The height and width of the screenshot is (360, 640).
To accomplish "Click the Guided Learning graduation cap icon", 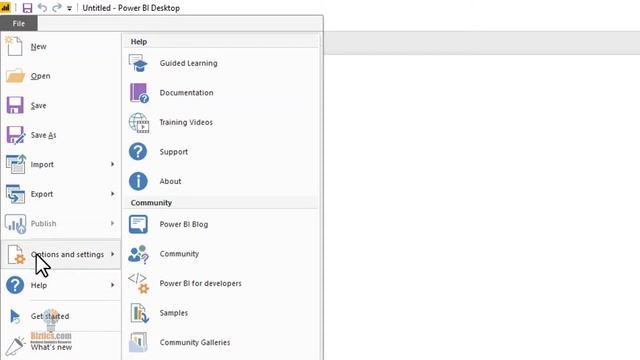I will tap(138, 63).
